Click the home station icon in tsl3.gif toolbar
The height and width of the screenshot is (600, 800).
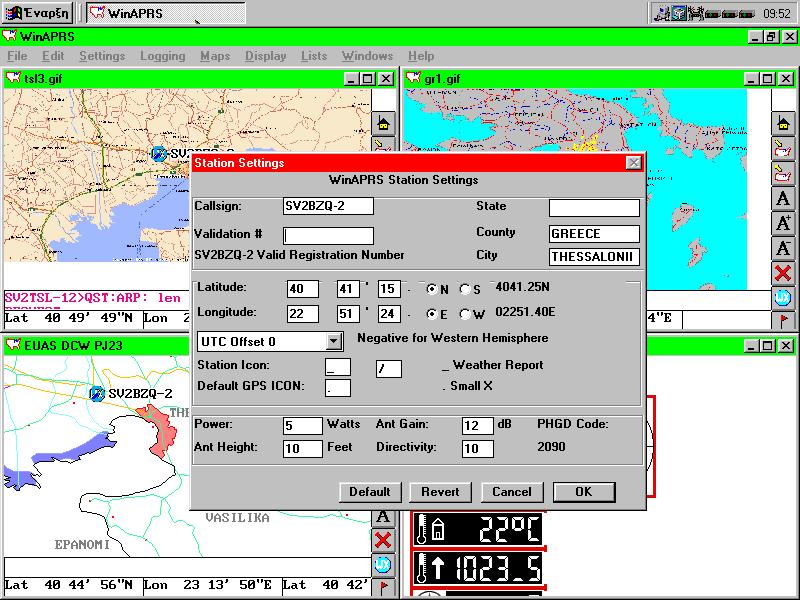click(383, 123)
